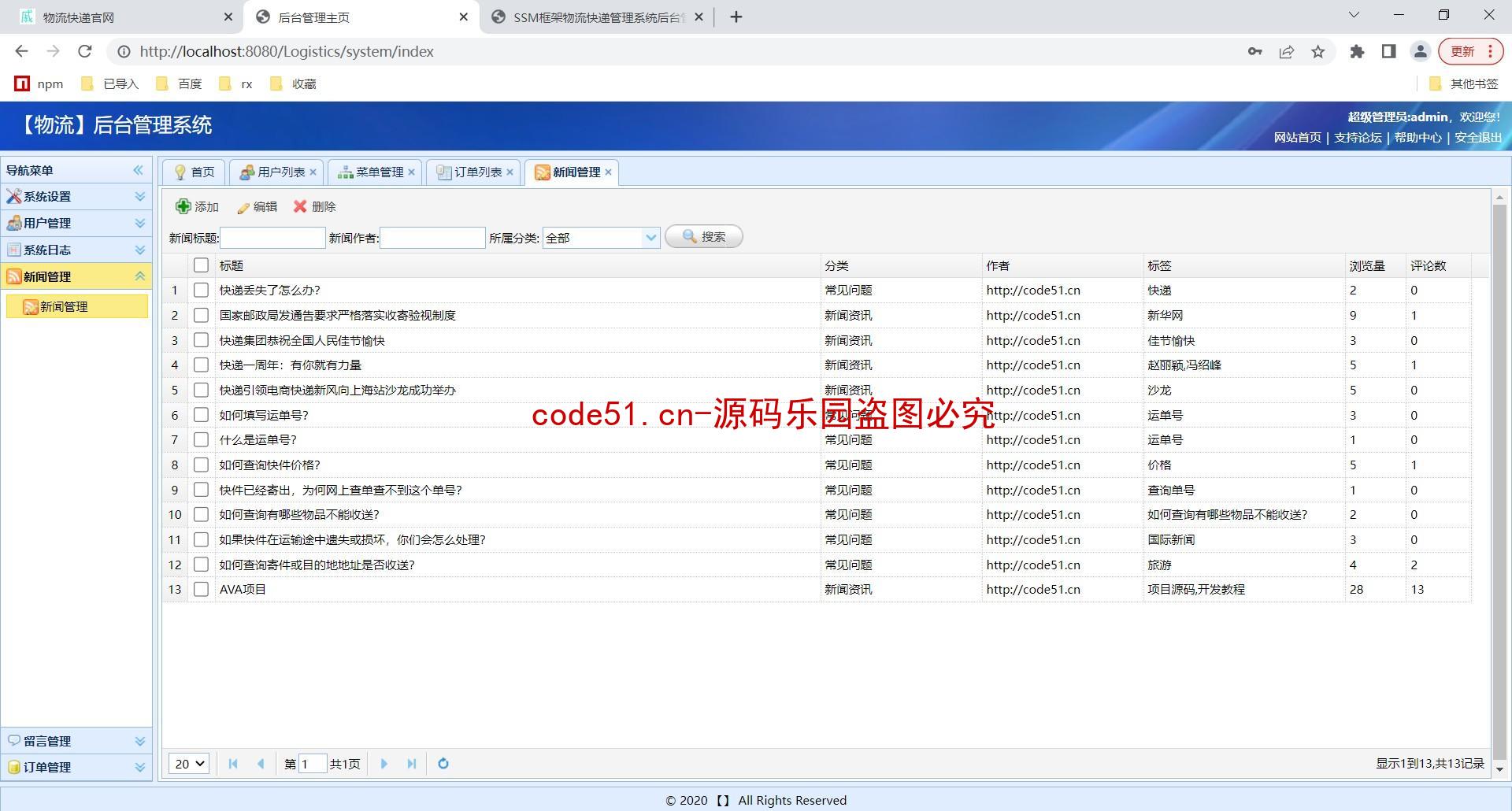1512x811 pixels.
Task: Go to first page of results
Action: (233, 763)
